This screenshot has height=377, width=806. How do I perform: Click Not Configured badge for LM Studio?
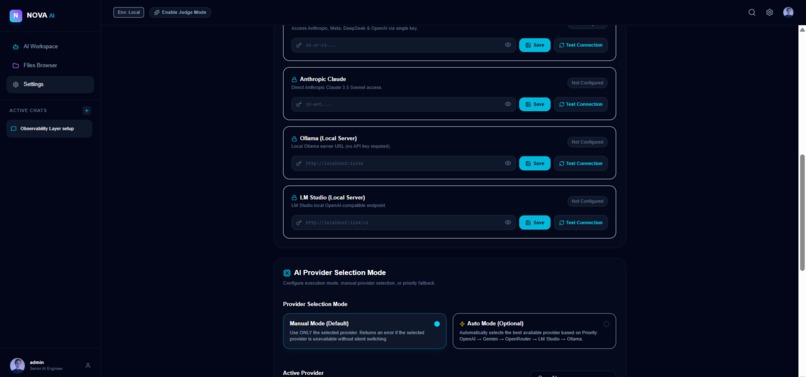coord(588,201)
